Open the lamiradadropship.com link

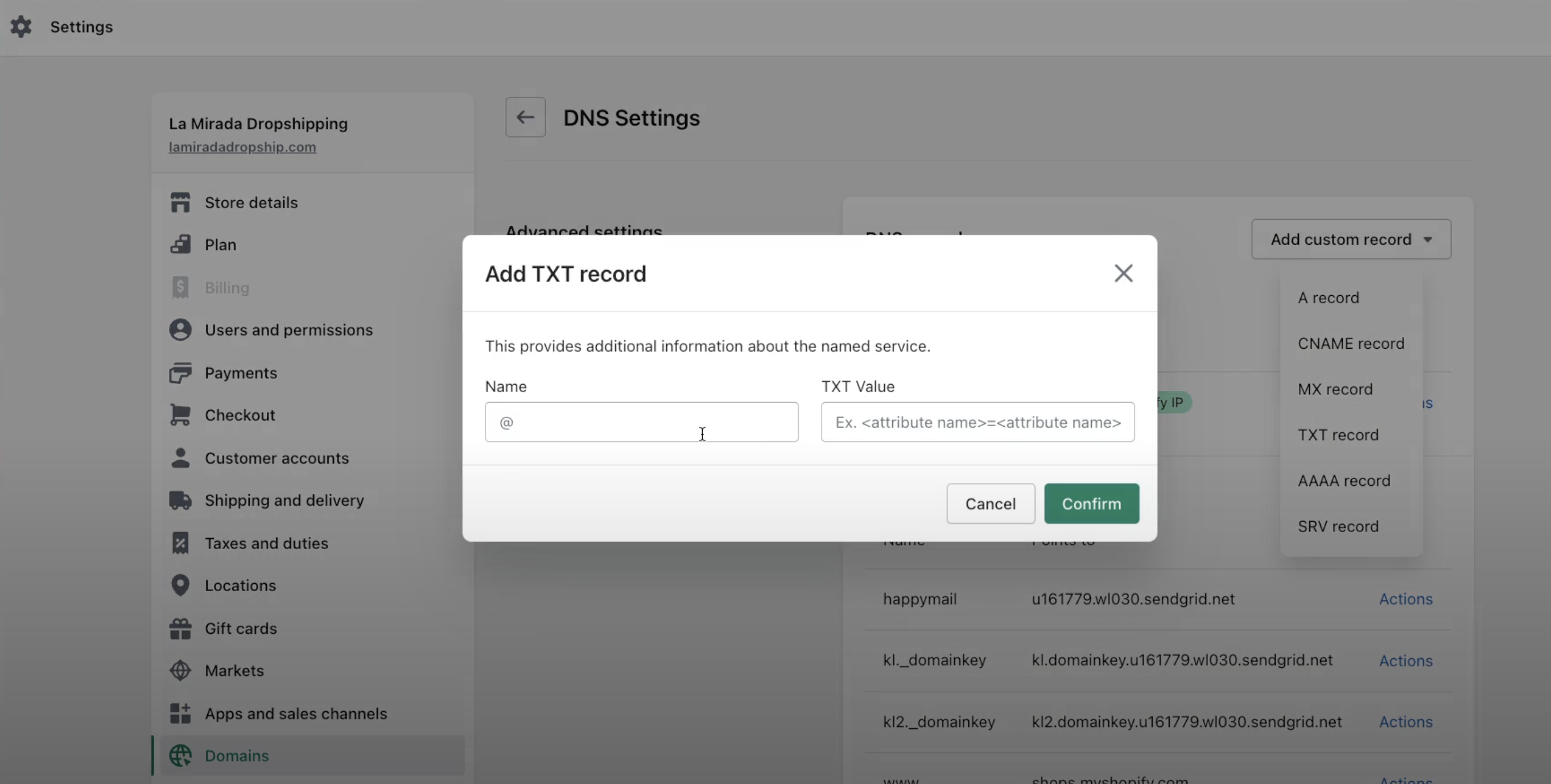[x=242, y=147]
